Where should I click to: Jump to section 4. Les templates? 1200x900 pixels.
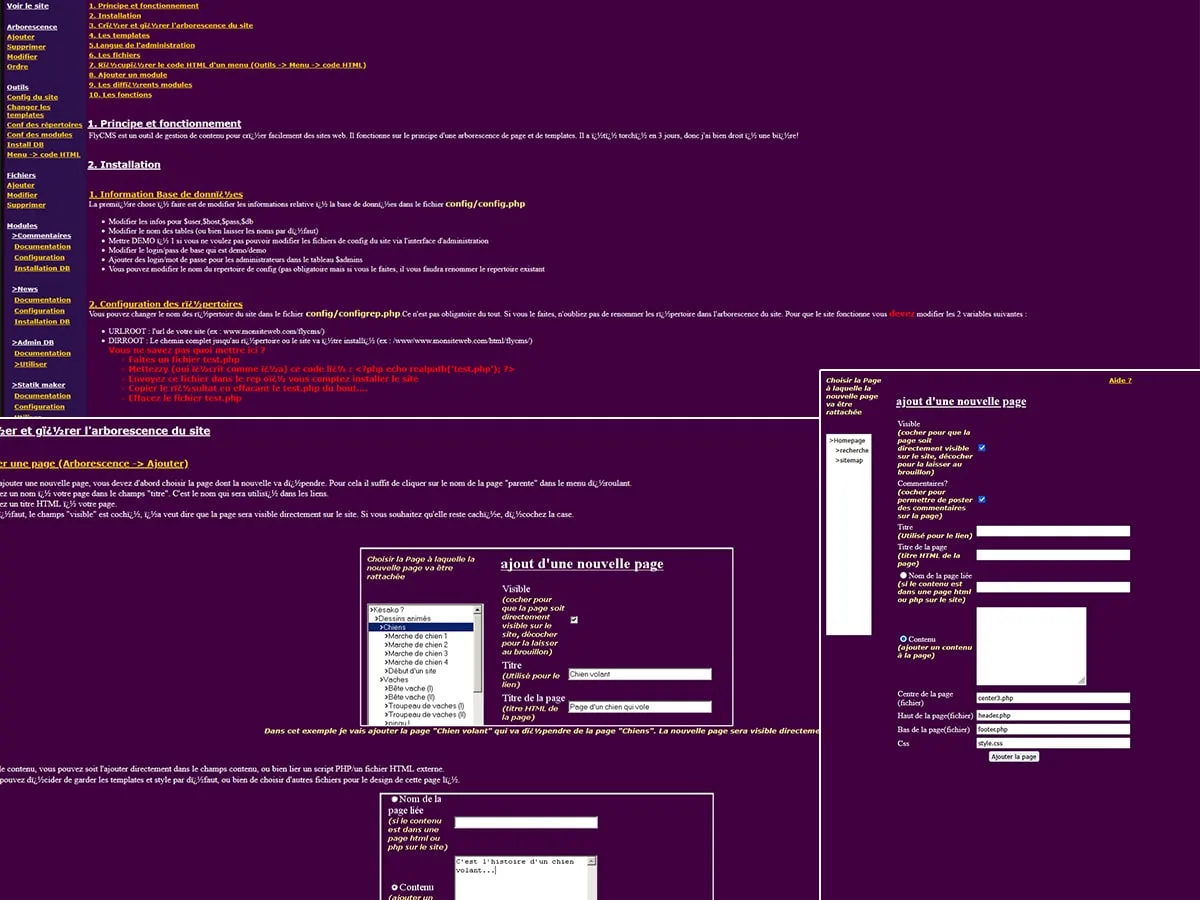118,36
